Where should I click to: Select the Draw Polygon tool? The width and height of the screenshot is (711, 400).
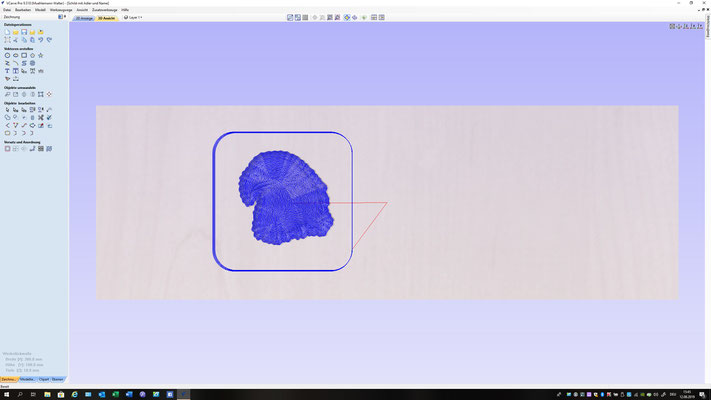pos(32,55)
